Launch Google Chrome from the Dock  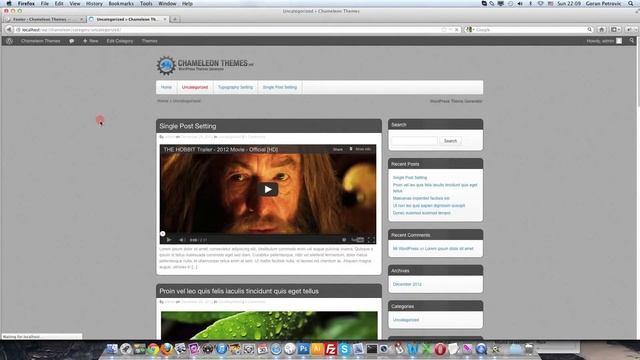click(153, 349)
